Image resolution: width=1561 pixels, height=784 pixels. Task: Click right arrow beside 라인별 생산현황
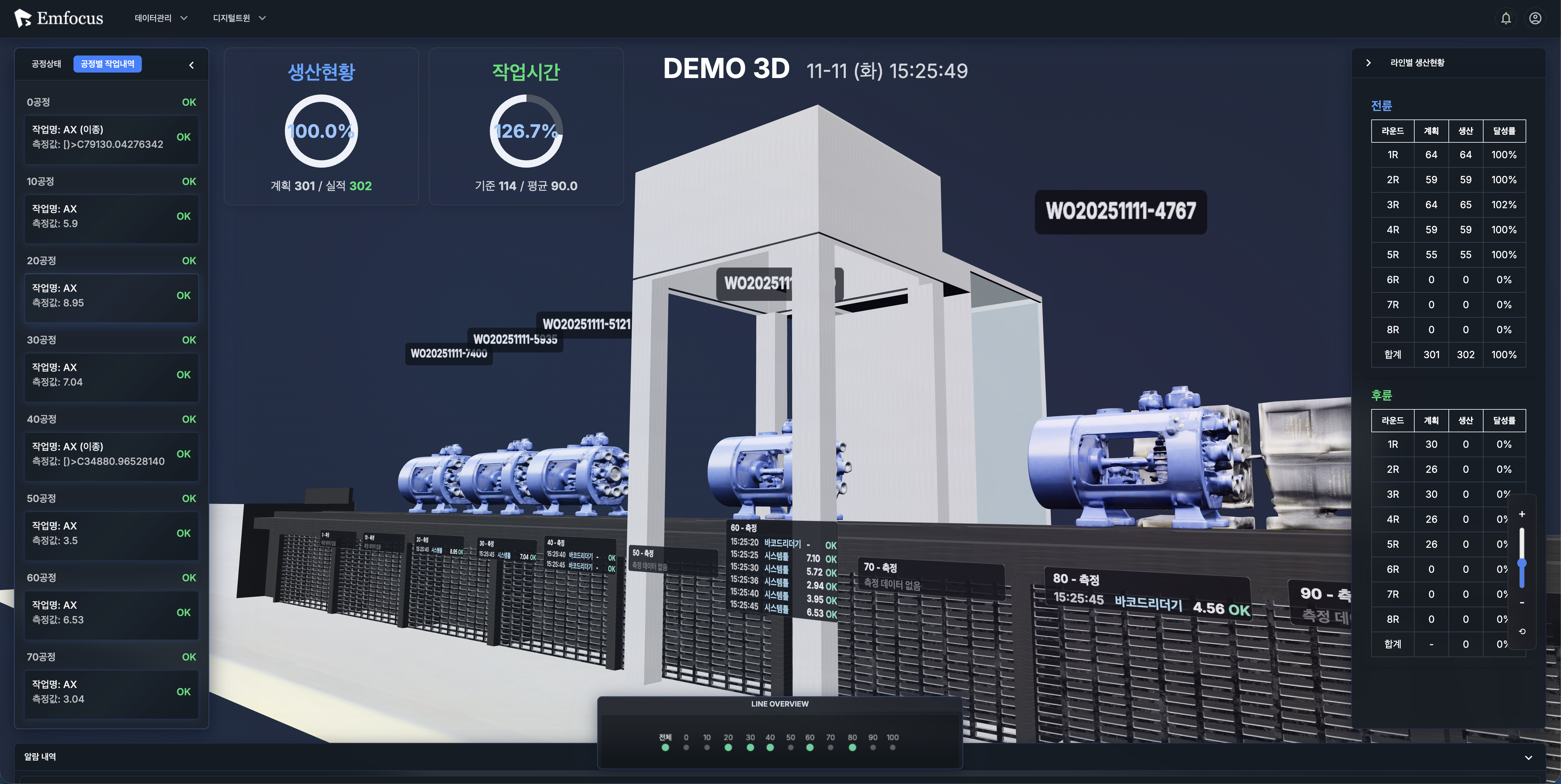[x=1368, y=63]
